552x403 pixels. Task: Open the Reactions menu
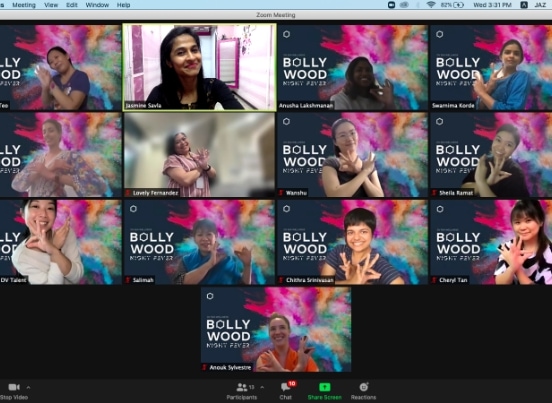click(363, 391)
